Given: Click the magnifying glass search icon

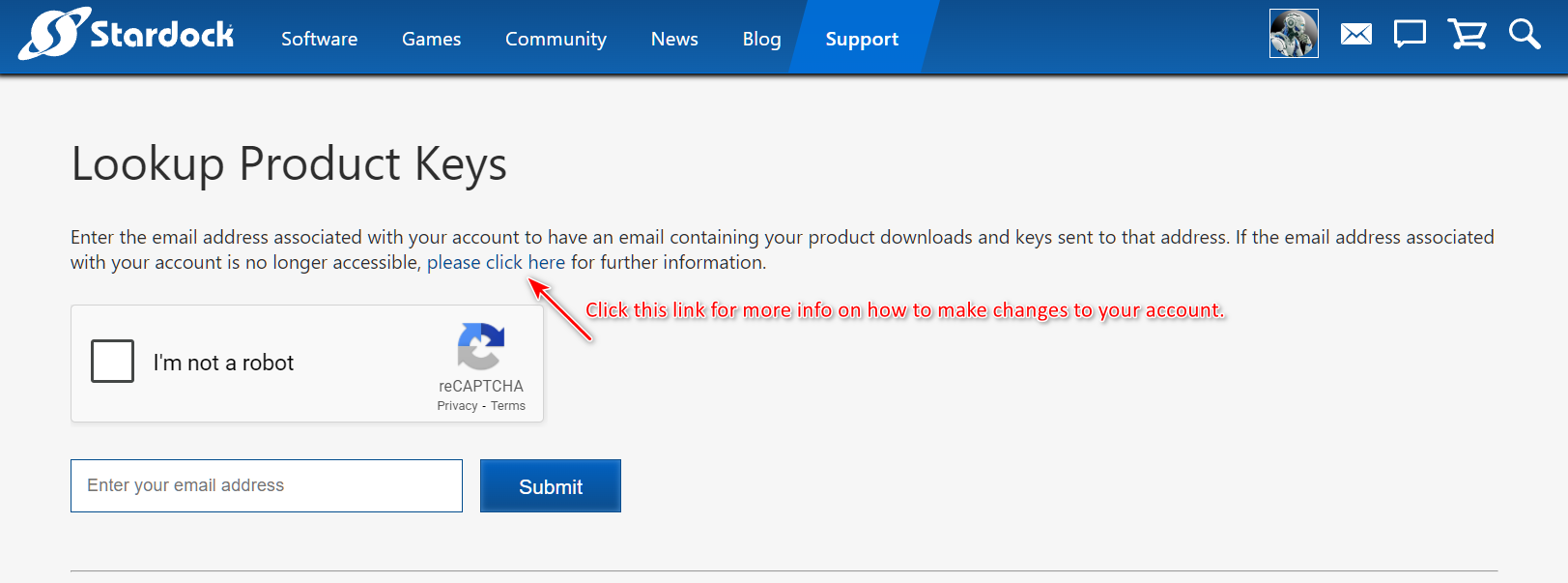Looking at the screenshot, I should (x=1524, y=35).
